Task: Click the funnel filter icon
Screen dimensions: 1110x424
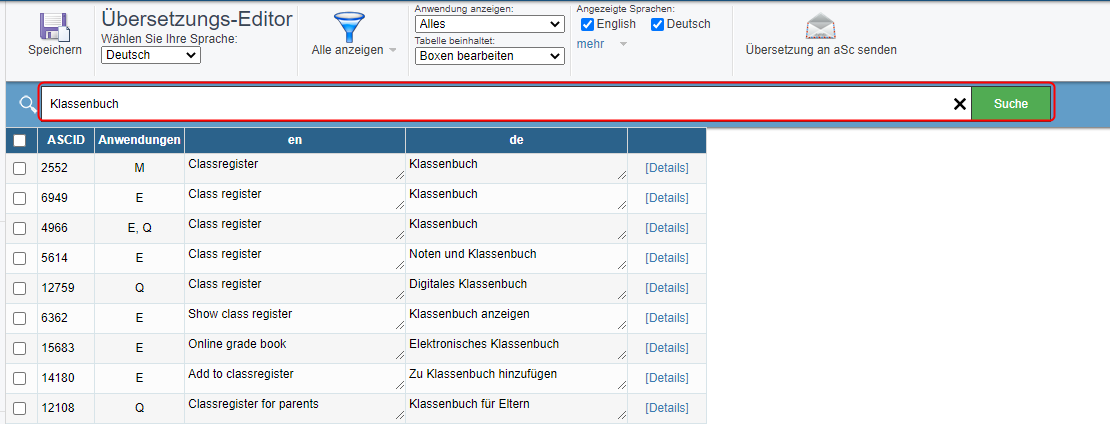Action: coord(348,27)
